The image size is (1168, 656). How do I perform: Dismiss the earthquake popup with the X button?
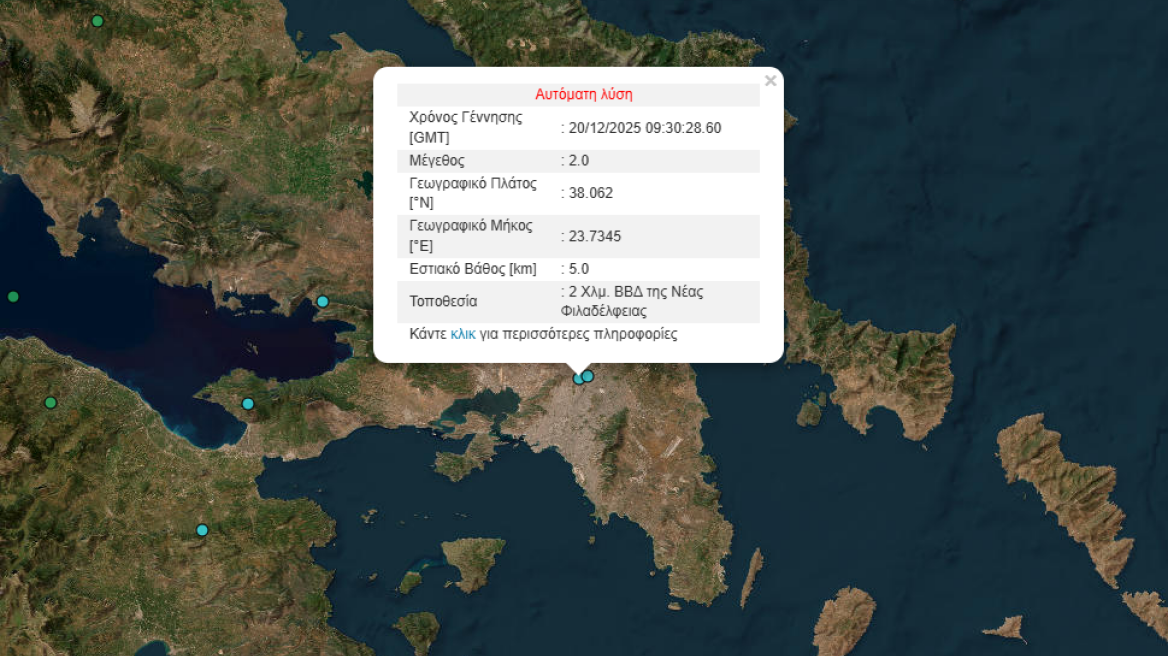coord(770,80)
